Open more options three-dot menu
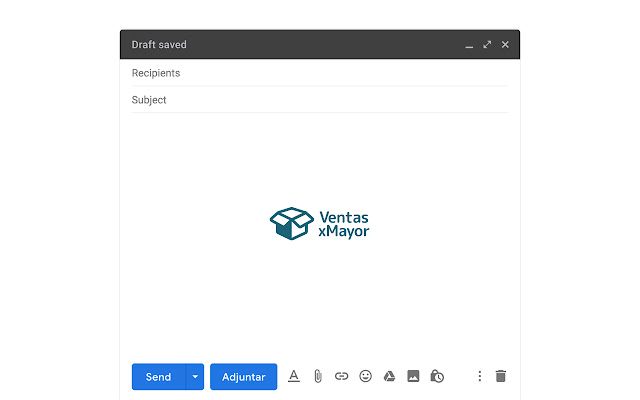 (480, 376)
